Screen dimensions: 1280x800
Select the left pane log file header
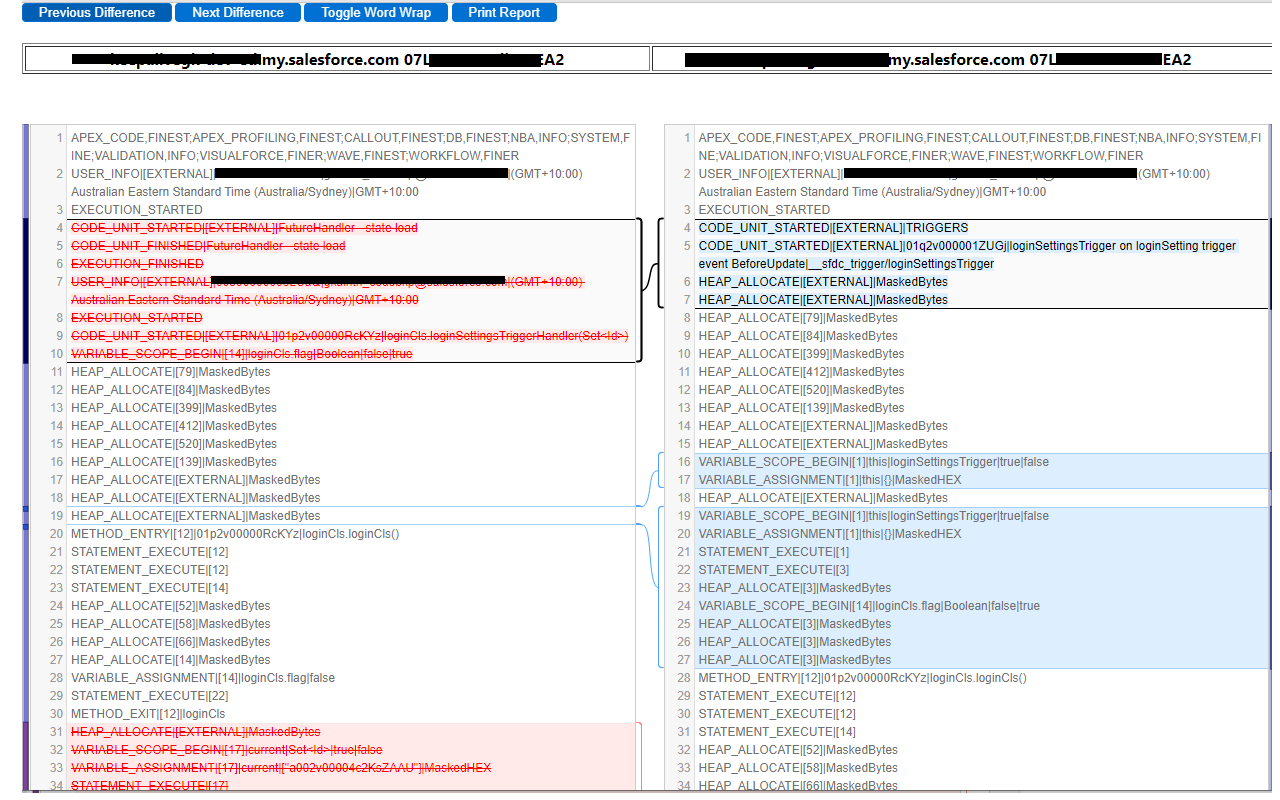click(x=335, y=58)
